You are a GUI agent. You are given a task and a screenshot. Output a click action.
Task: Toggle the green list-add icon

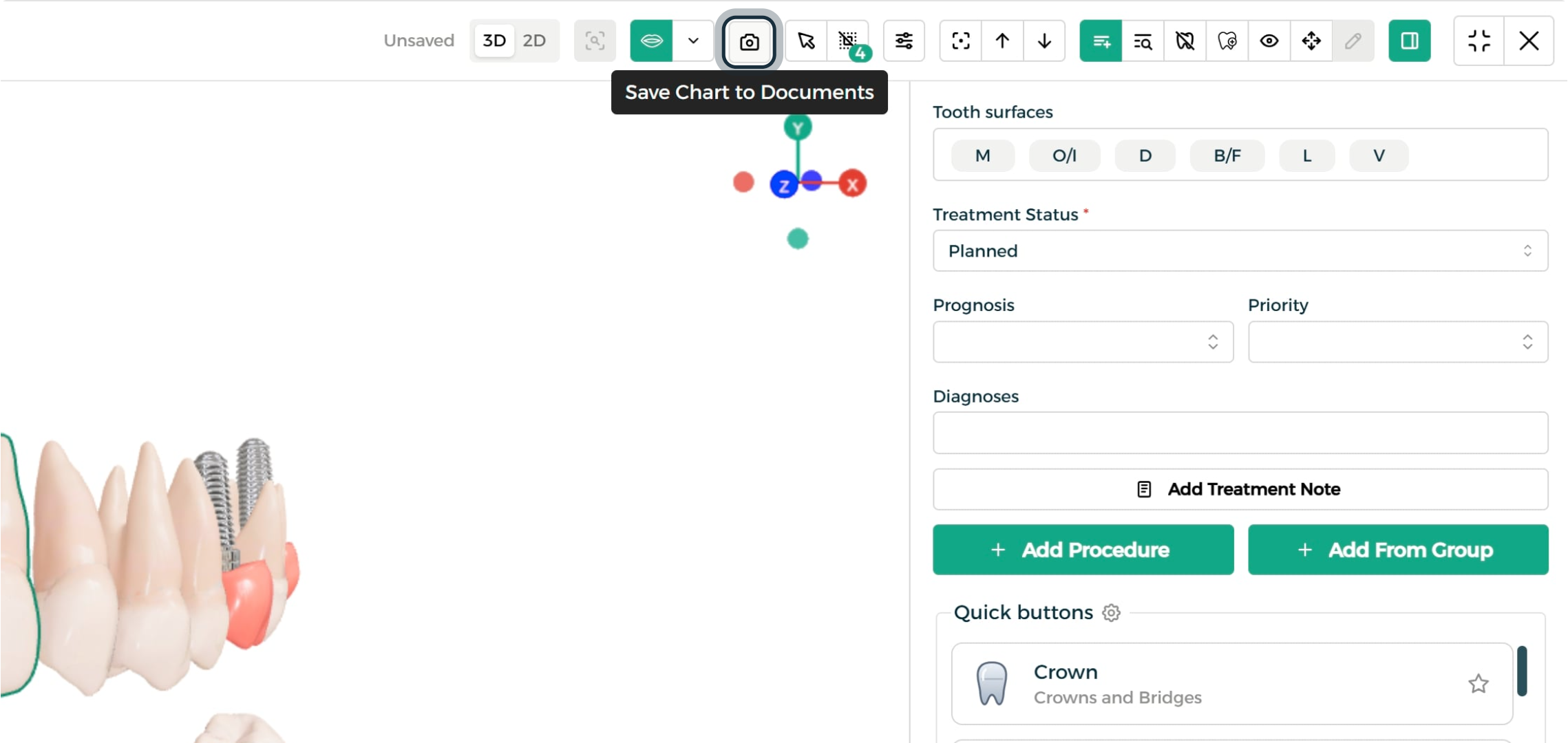click(1101, 41)
